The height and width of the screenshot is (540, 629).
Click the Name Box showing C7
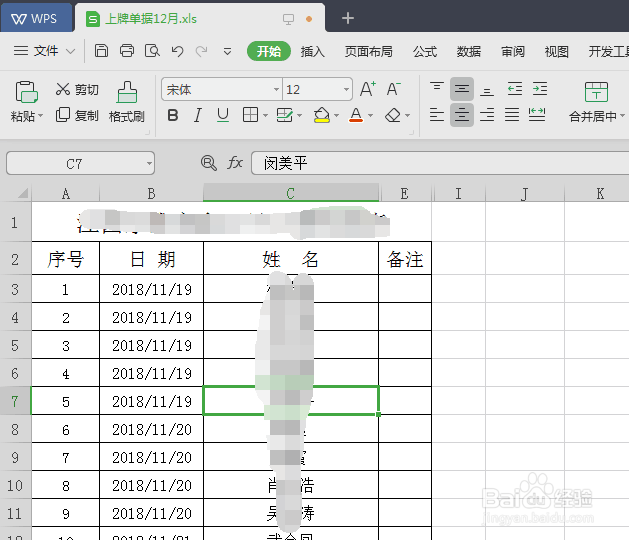(80, 163)
